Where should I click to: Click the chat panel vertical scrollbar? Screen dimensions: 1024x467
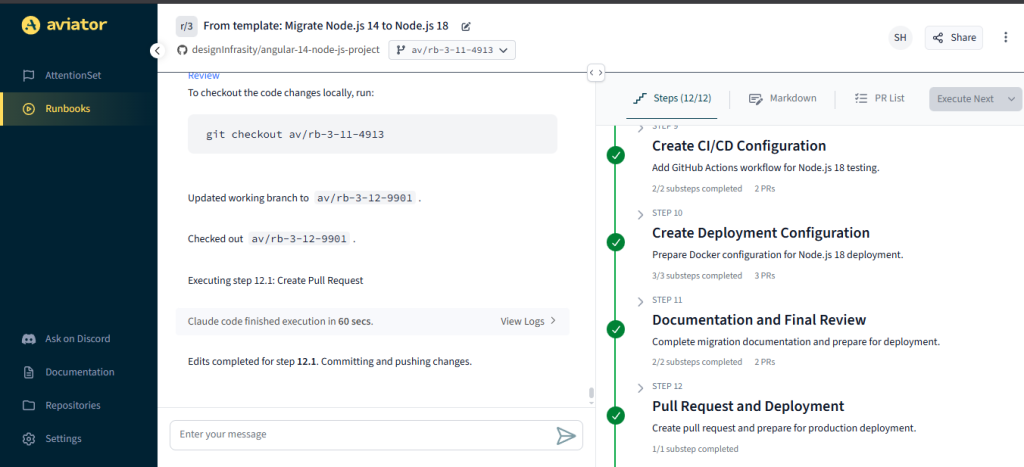591,393
